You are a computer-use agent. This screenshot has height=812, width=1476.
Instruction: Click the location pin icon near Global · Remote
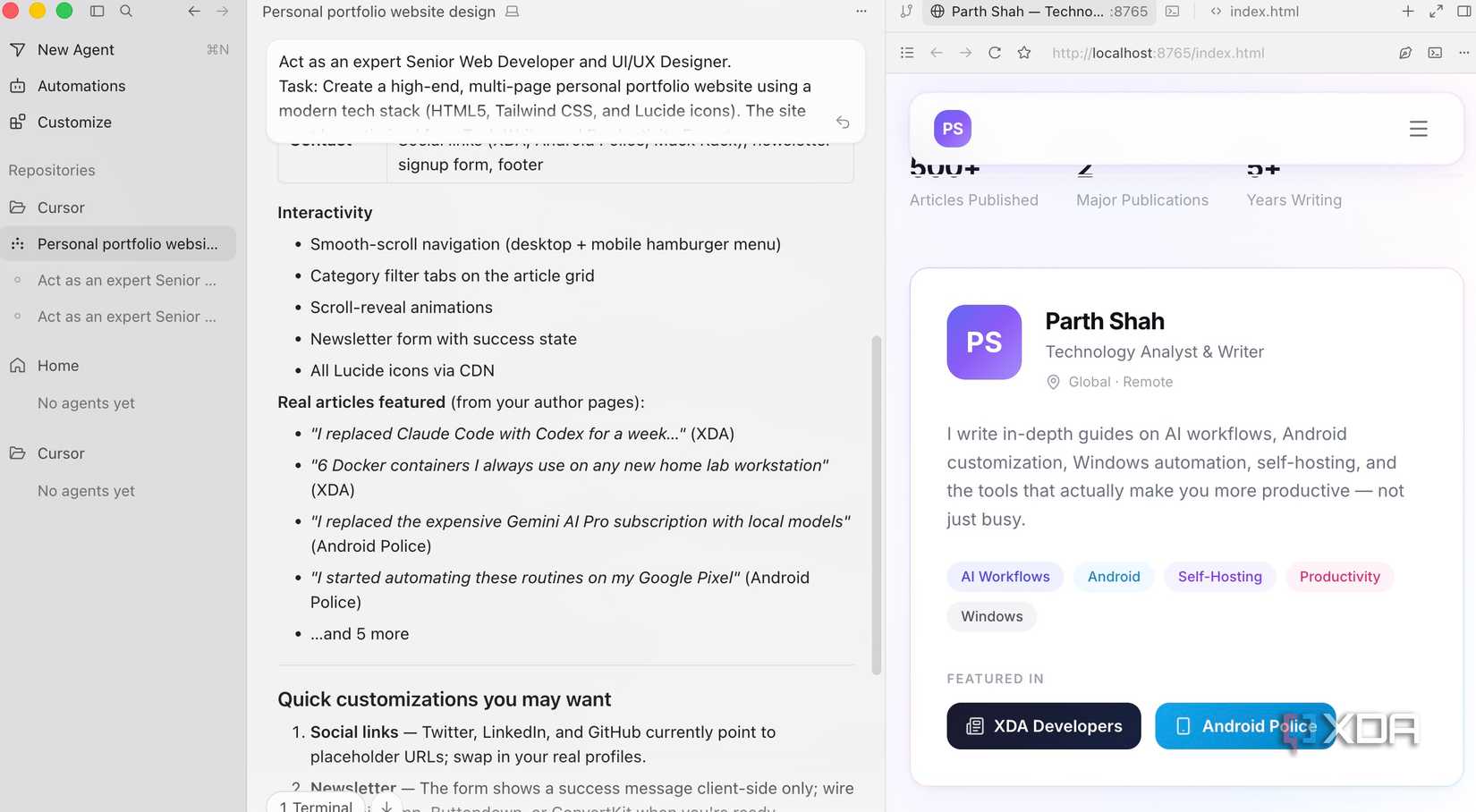tap(1053, 382)
